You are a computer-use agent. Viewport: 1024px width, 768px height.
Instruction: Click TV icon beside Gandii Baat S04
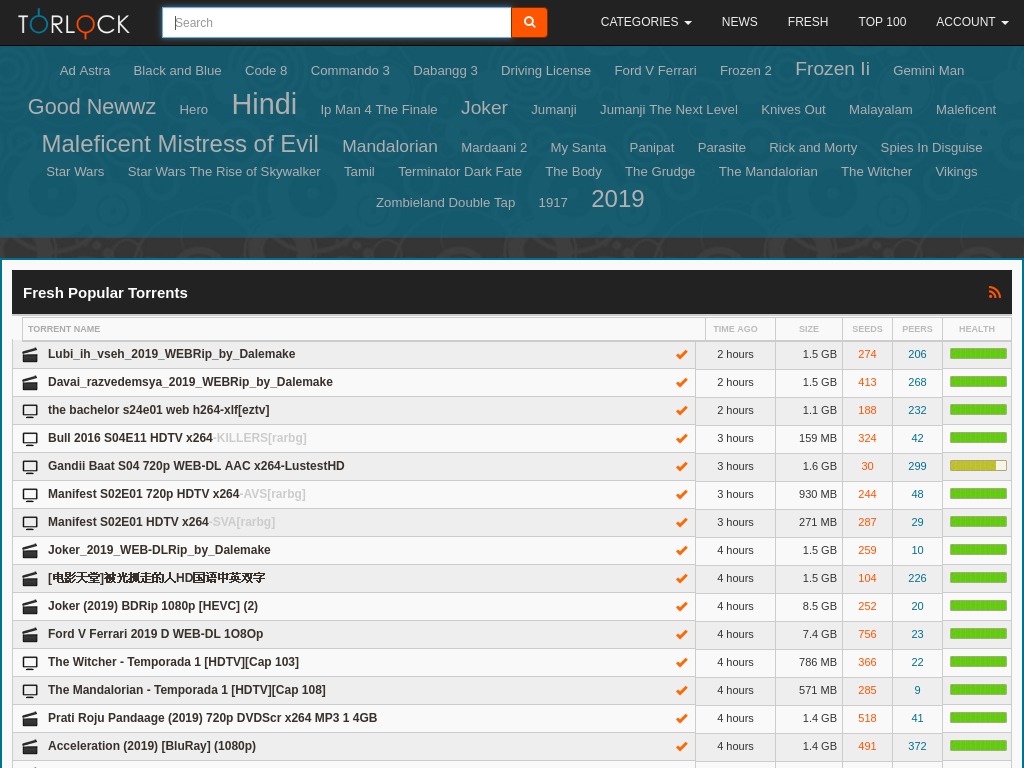pos(30,467)
